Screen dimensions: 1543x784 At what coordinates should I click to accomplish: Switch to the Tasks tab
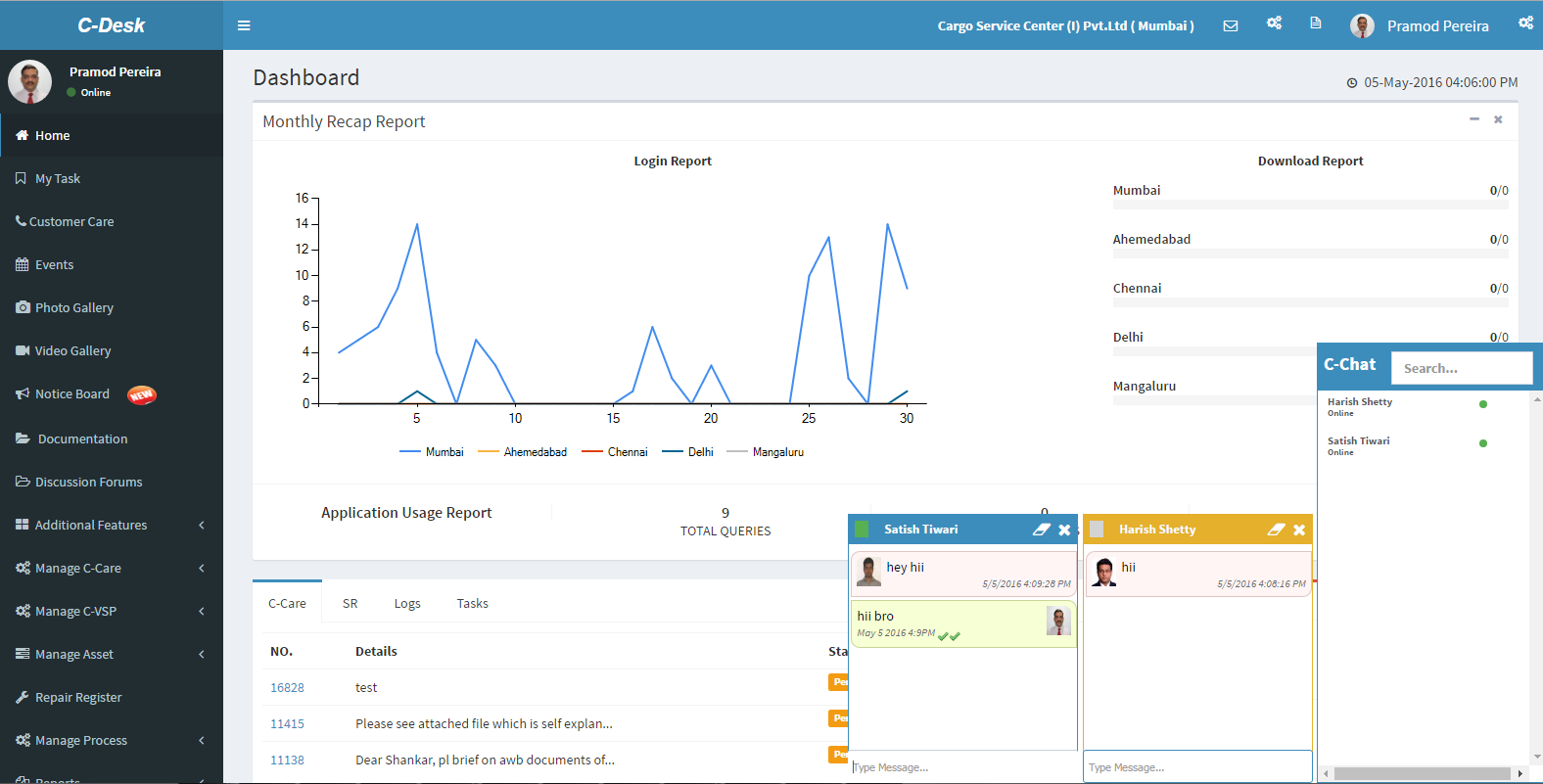[x=473, y=603]
